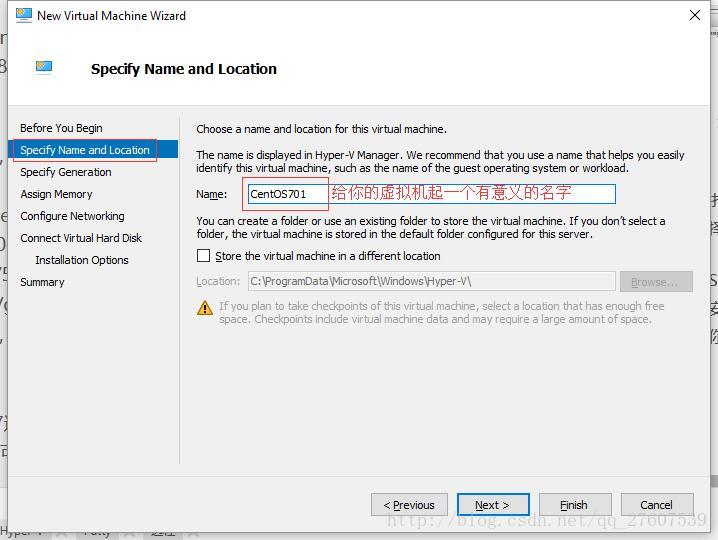
Task: Click the Previous button
Action: pyautogui.click(x=409, y=505)
